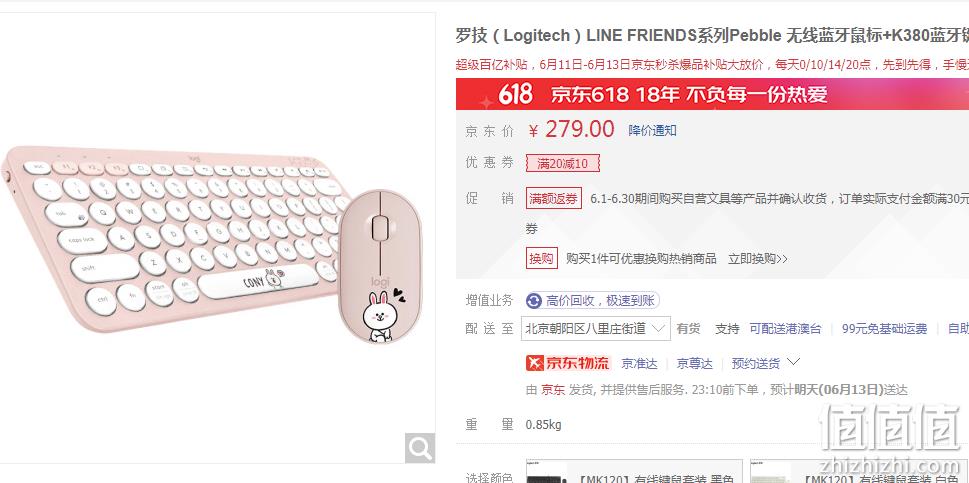
Task: Click the 满额返券 promotion tag
Action: click(x=554, y=198)
